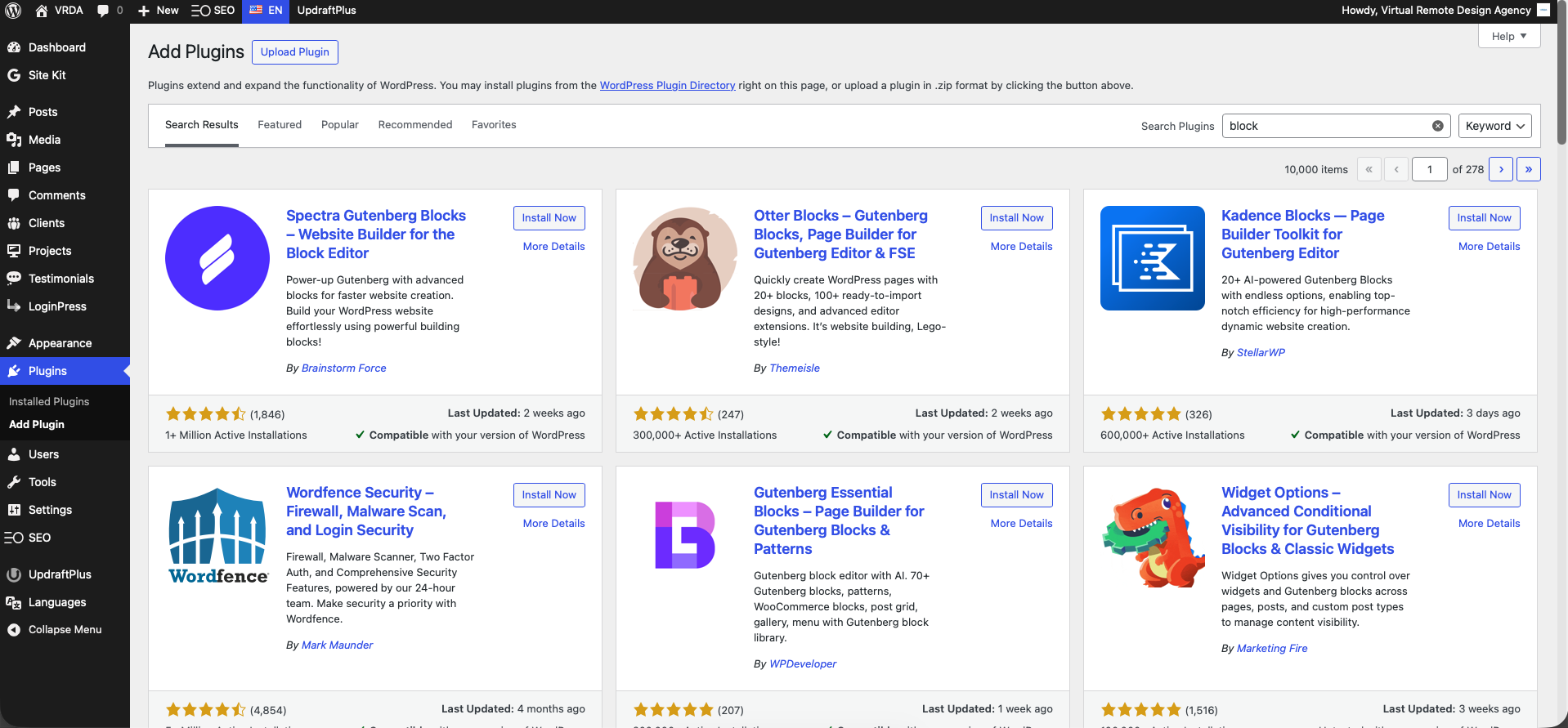Expand the Help panel
Image resolution: width=1568 pixels, height=728 pixels.
(x=1509, y=36)
